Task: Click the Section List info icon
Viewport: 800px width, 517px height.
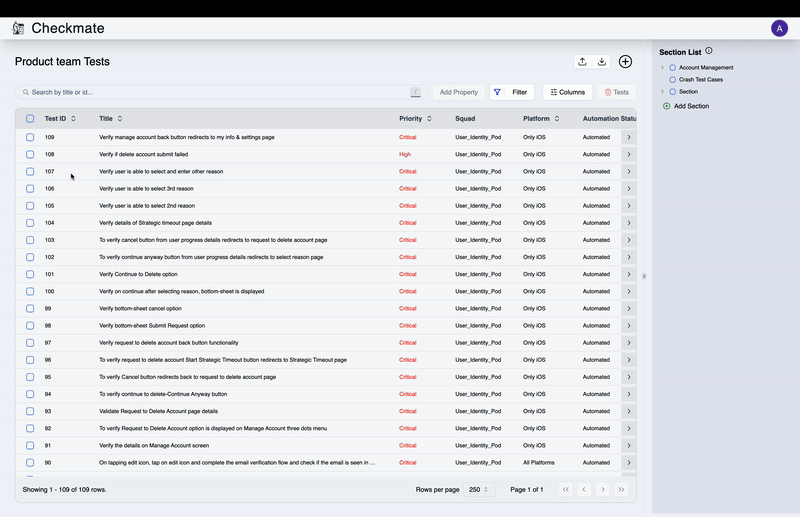Action: click(709, 51)
